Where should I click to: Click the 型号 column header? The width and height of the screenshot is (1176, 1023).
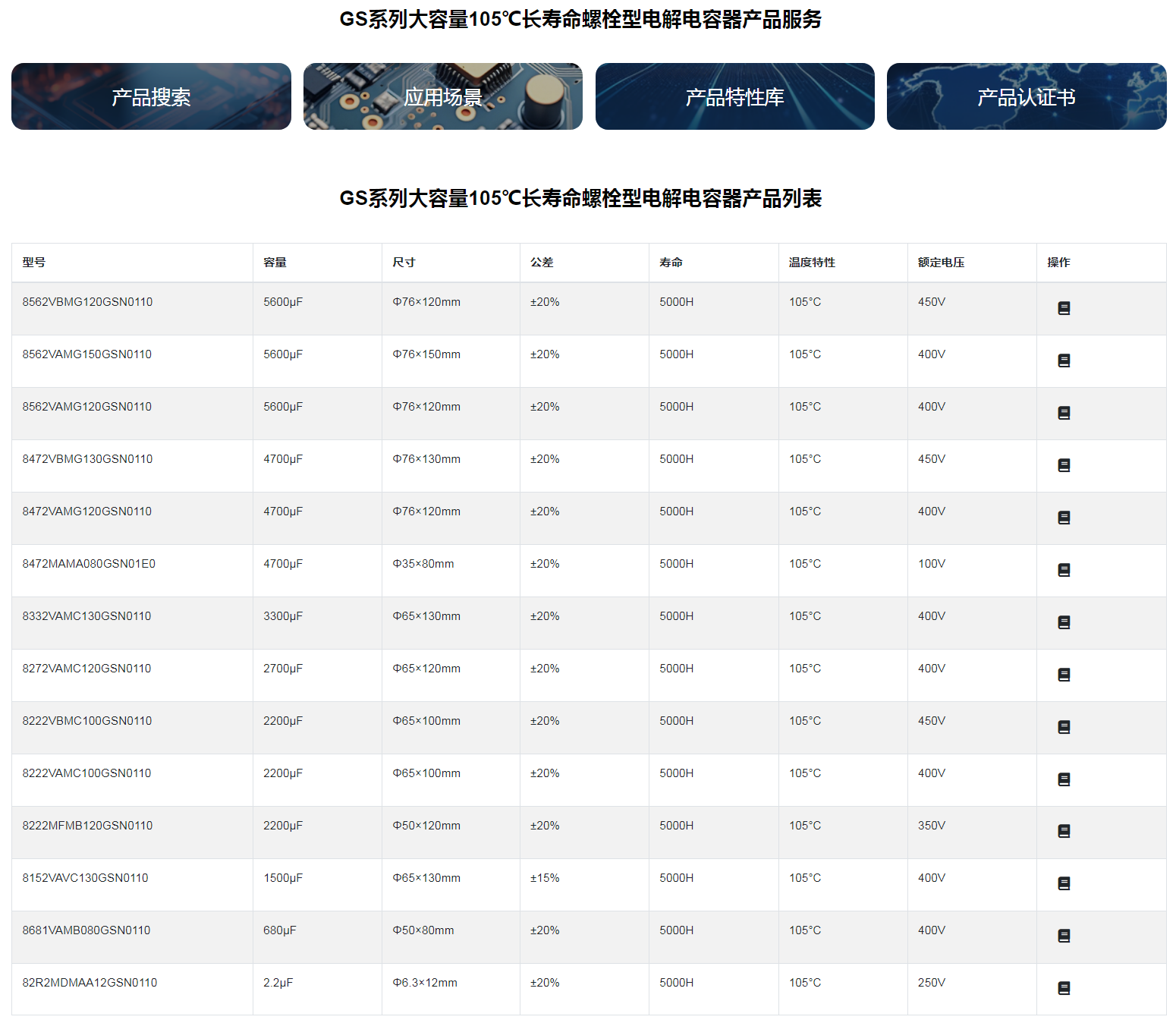coord(34,263)
